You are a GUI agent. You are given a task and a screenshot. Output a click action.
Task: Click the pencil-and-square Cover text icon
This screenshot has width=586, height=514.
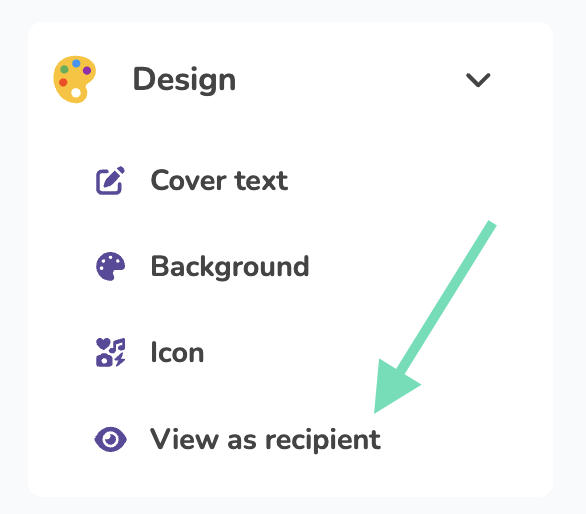coord(110,181)
